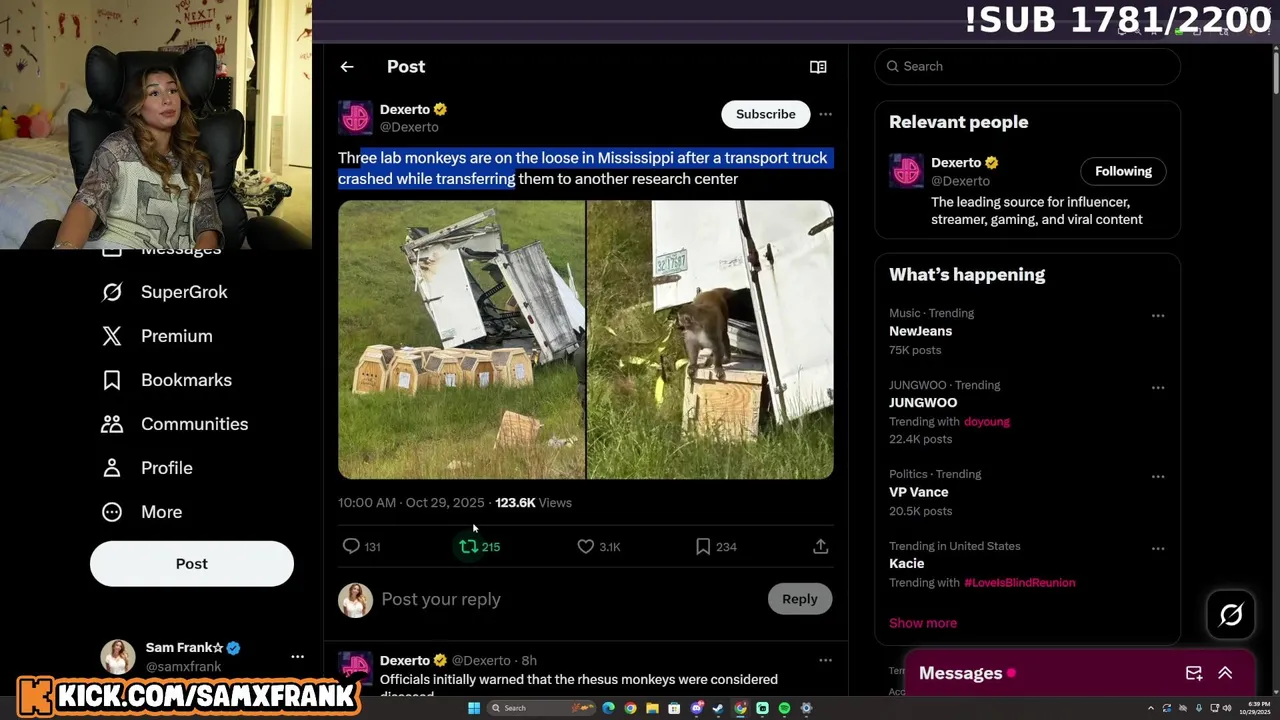Open Spotify from the taskbar

[x=784, y=708]
